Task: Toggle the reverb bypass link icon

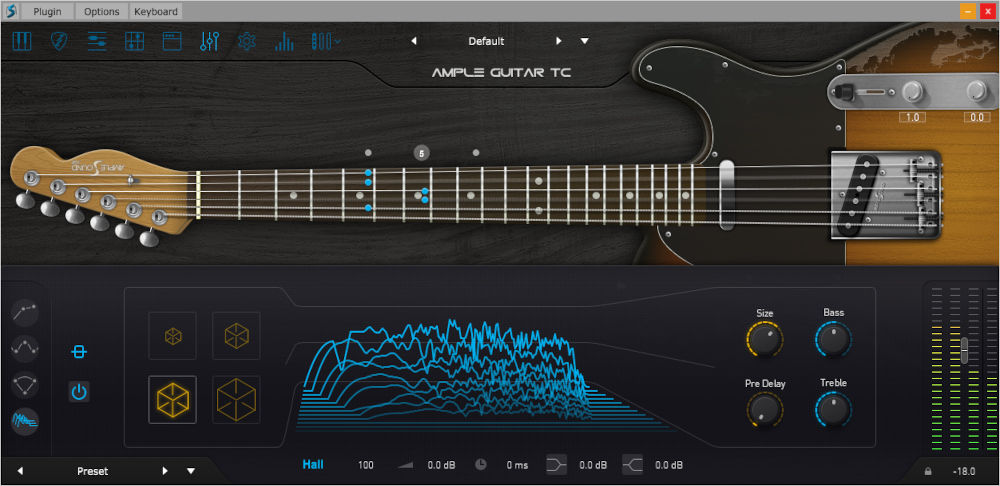Action: point(79,352)
